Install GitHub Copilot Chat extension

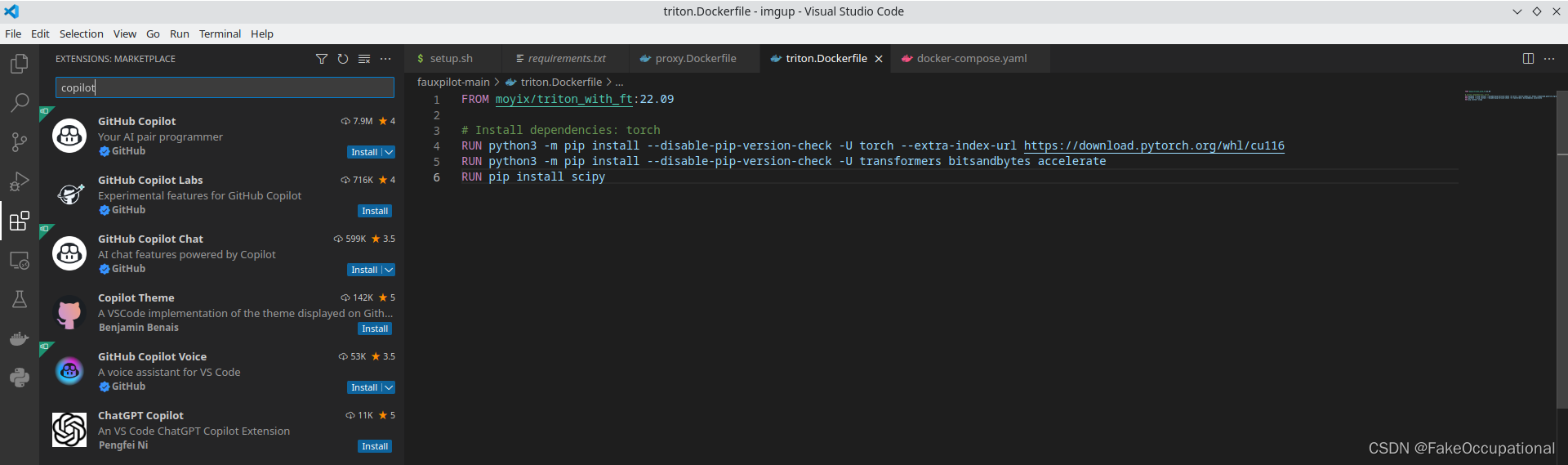(364, 270)
